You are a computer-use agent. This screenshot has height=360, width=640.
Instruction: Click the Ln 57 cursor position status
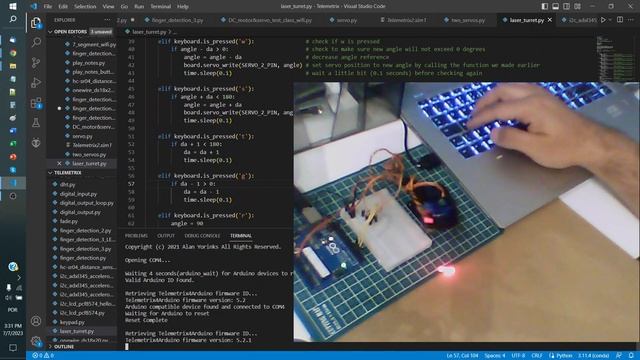coord(462,356)
